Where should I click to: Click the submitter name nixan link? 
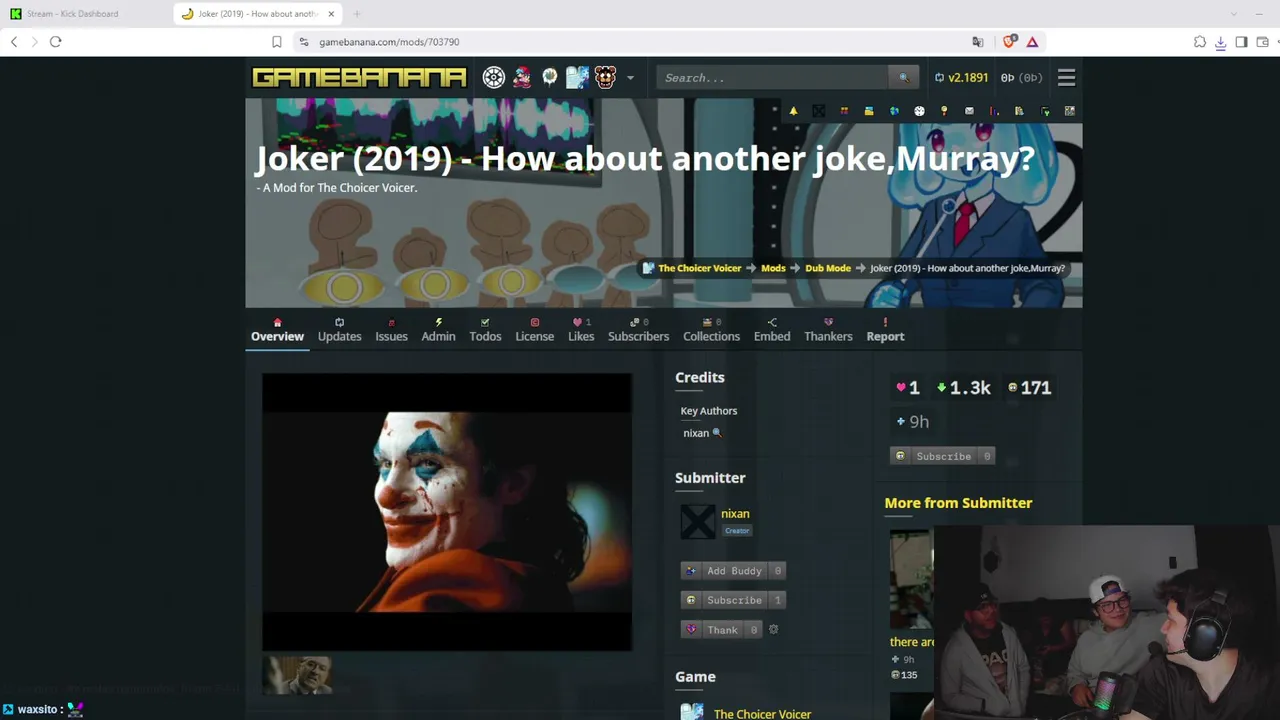coord(735,514)
